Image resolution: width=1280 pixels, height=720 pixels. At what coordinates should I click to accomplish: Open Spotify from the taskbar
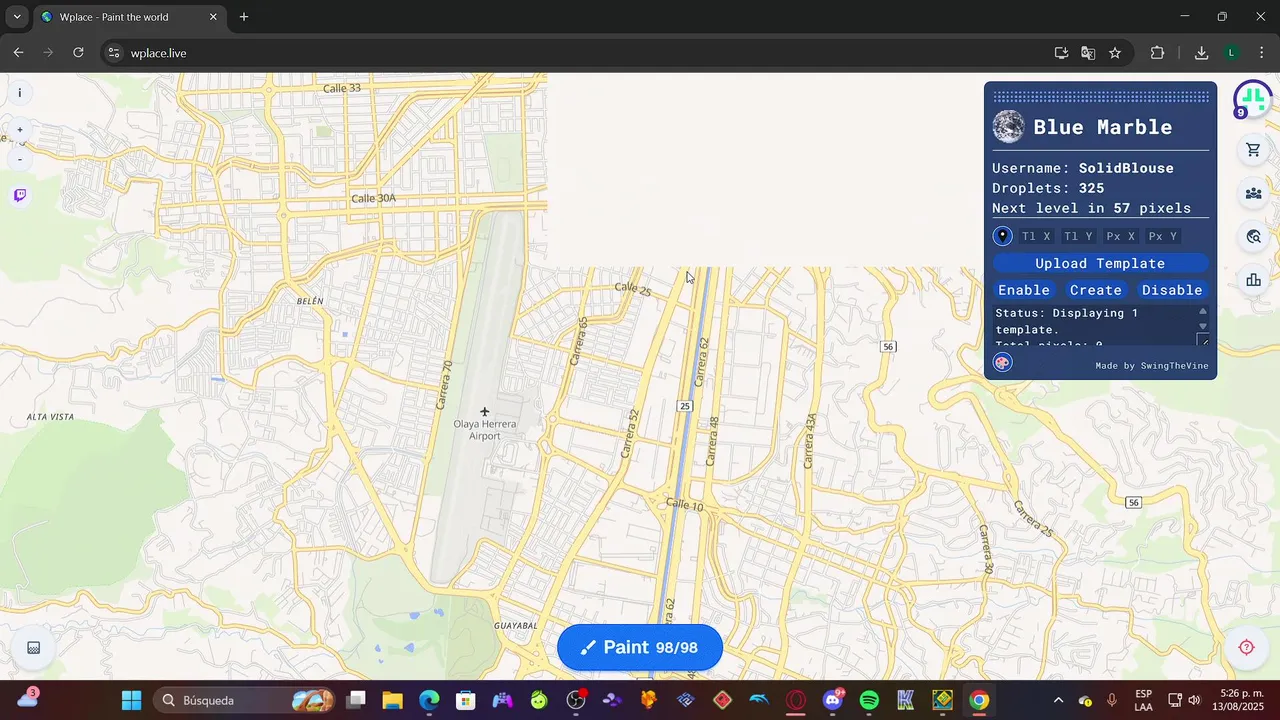[x=869, y=700]
